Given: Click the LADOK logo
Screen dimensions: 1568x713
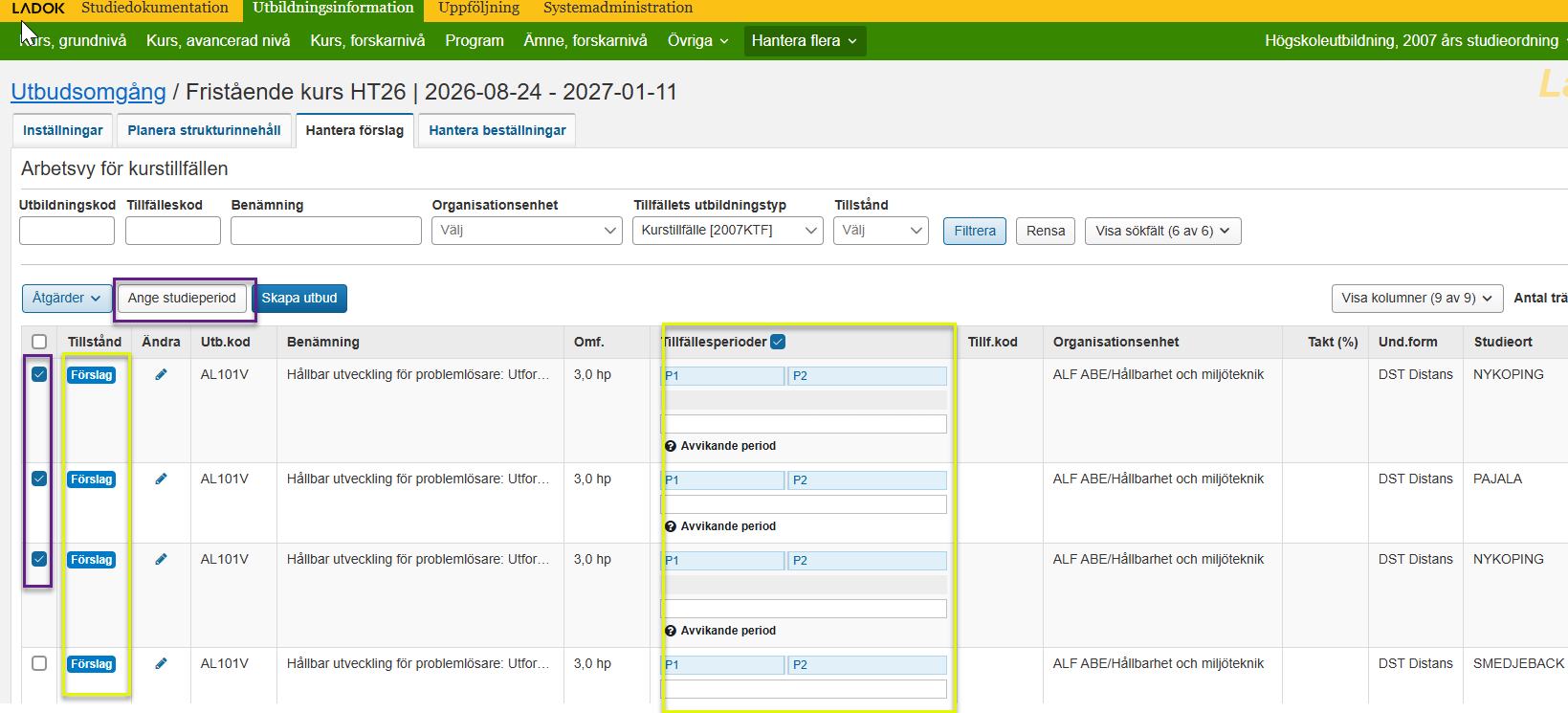Looking at the screenshot, I should pos(38,9).
